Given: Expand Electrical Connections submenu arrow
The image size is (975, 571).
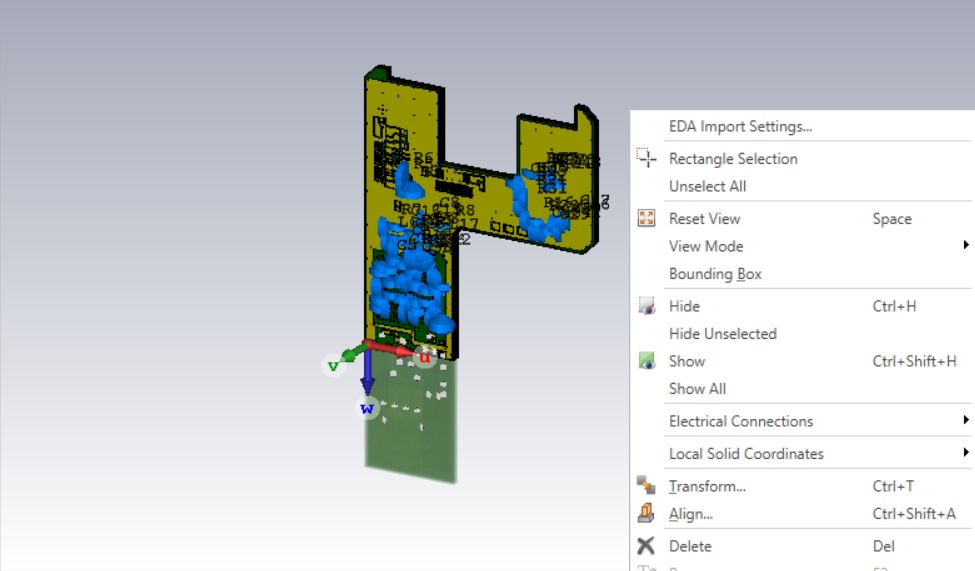Looking at the screenshot, I should point(966,420).
